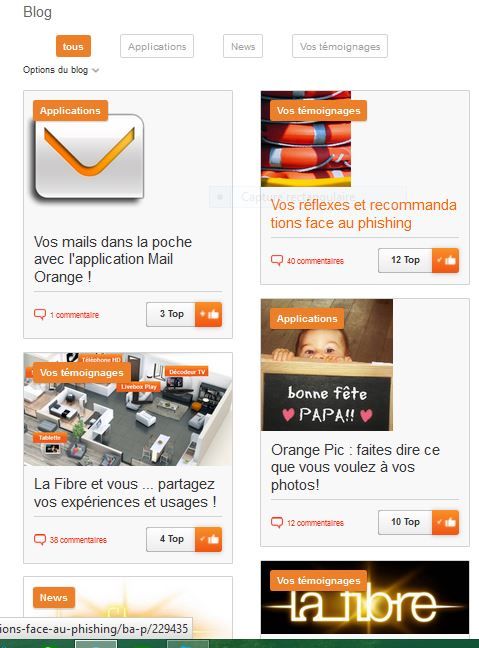This screenshot has width=479, height=648.
Task: Switch to the Applications filter tab
Action: 157,46
